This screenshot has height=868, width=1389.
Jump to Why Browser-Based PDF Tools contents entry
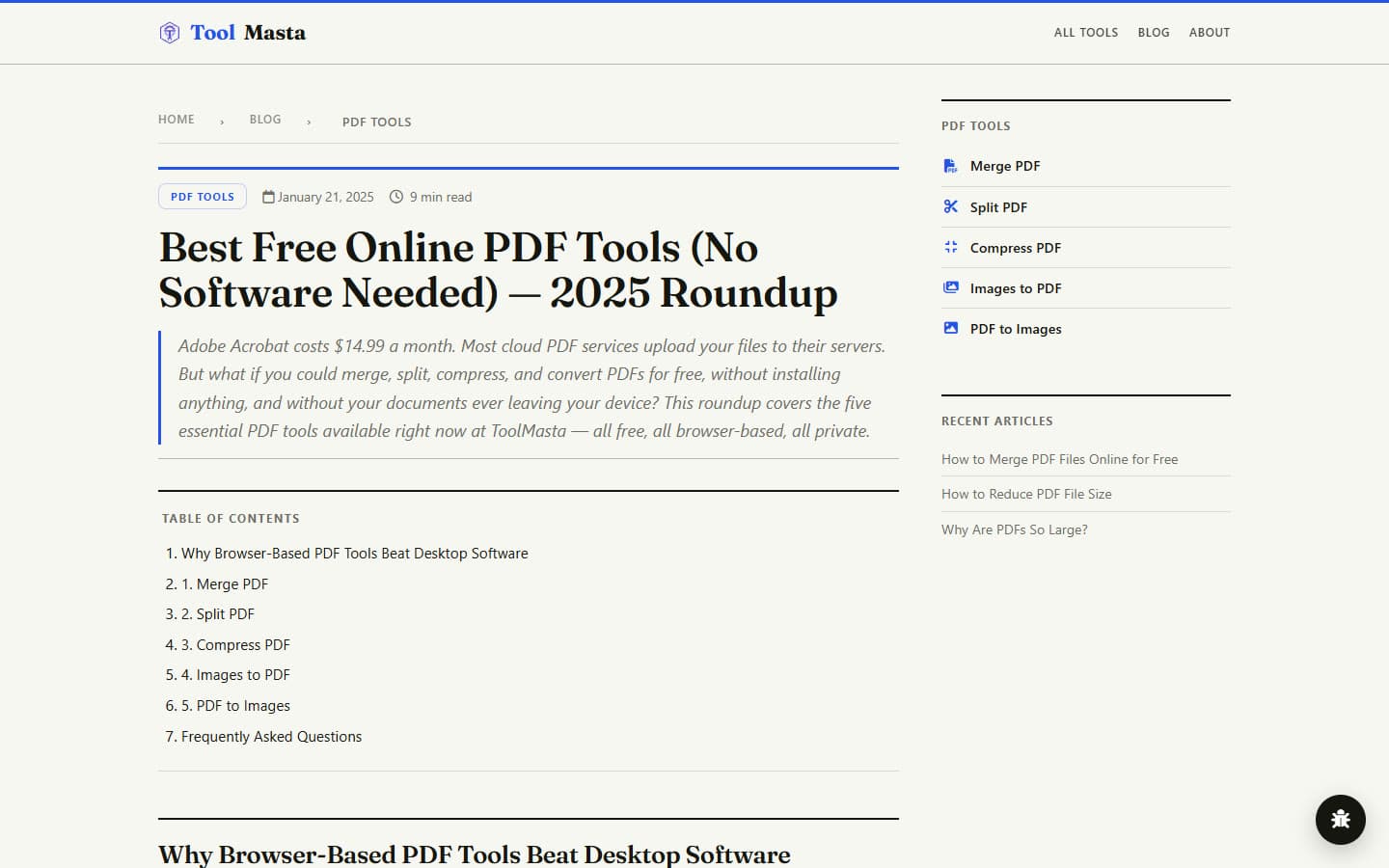point(355,554)
